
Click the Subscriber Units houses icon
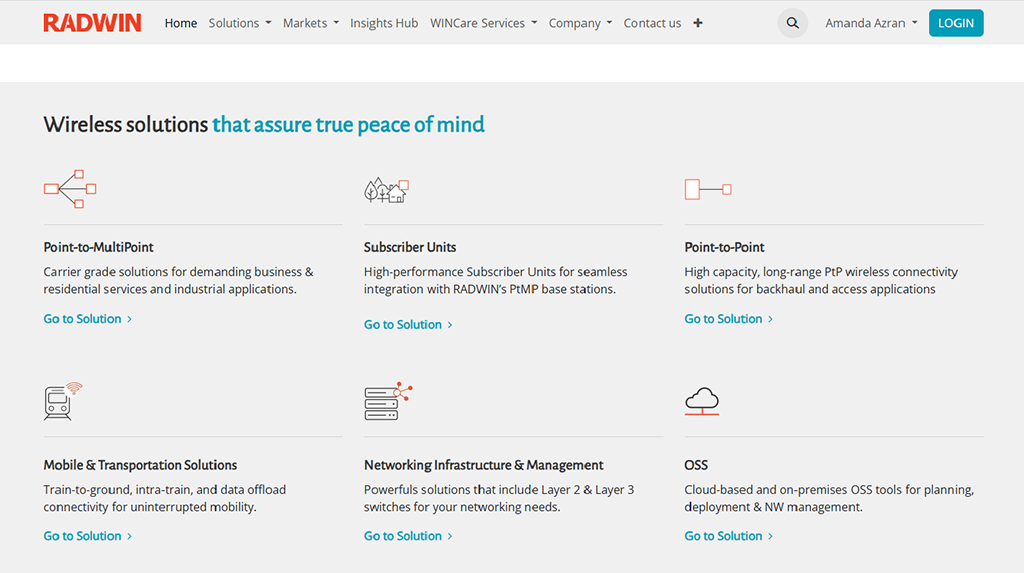387,190
